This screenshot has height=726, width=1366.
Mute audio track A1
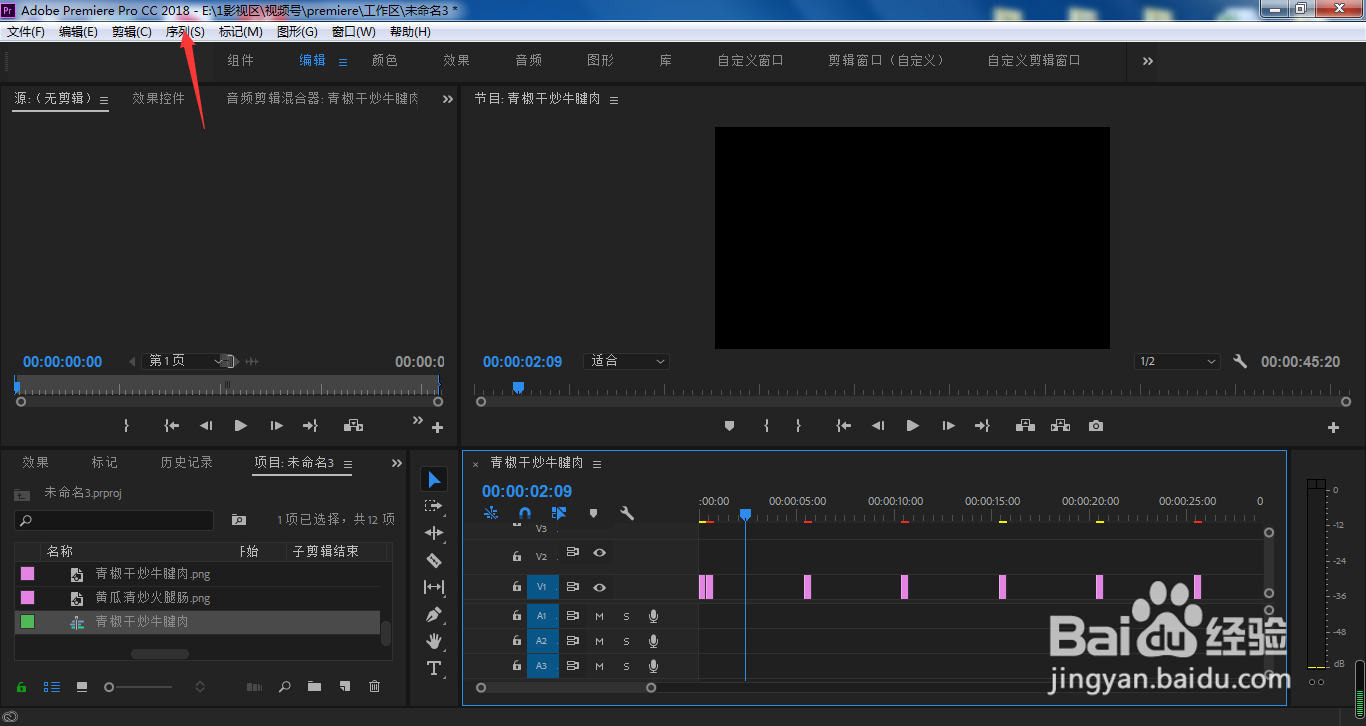[x=600, y=616]
